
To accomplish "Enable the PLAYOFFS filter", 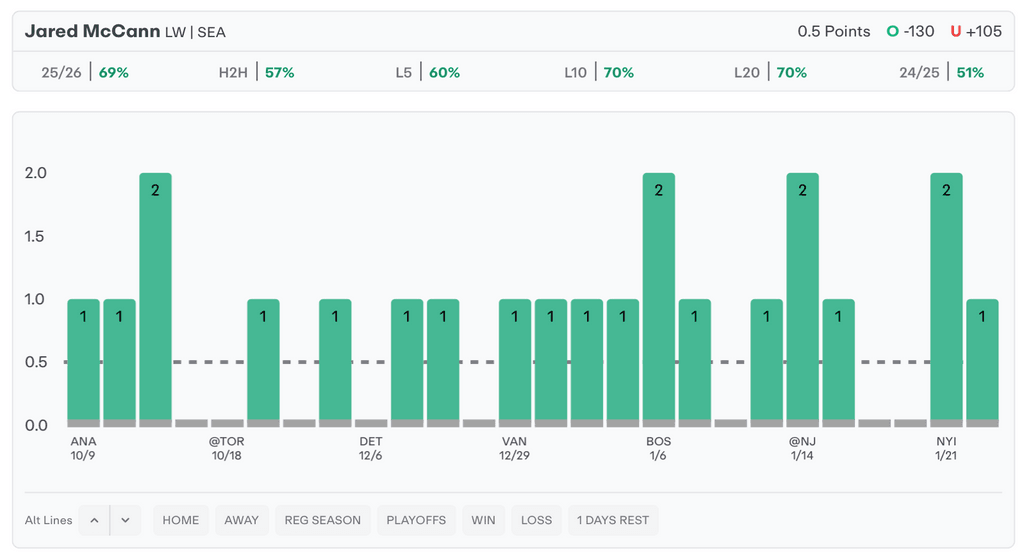I will 417,520.
